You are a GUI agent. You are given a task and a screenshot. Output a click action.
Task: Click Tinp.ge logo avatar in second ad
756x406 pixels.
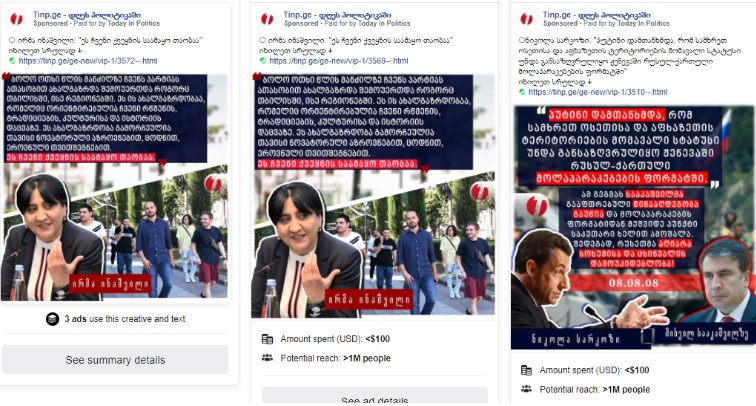(x=267, y=19)
